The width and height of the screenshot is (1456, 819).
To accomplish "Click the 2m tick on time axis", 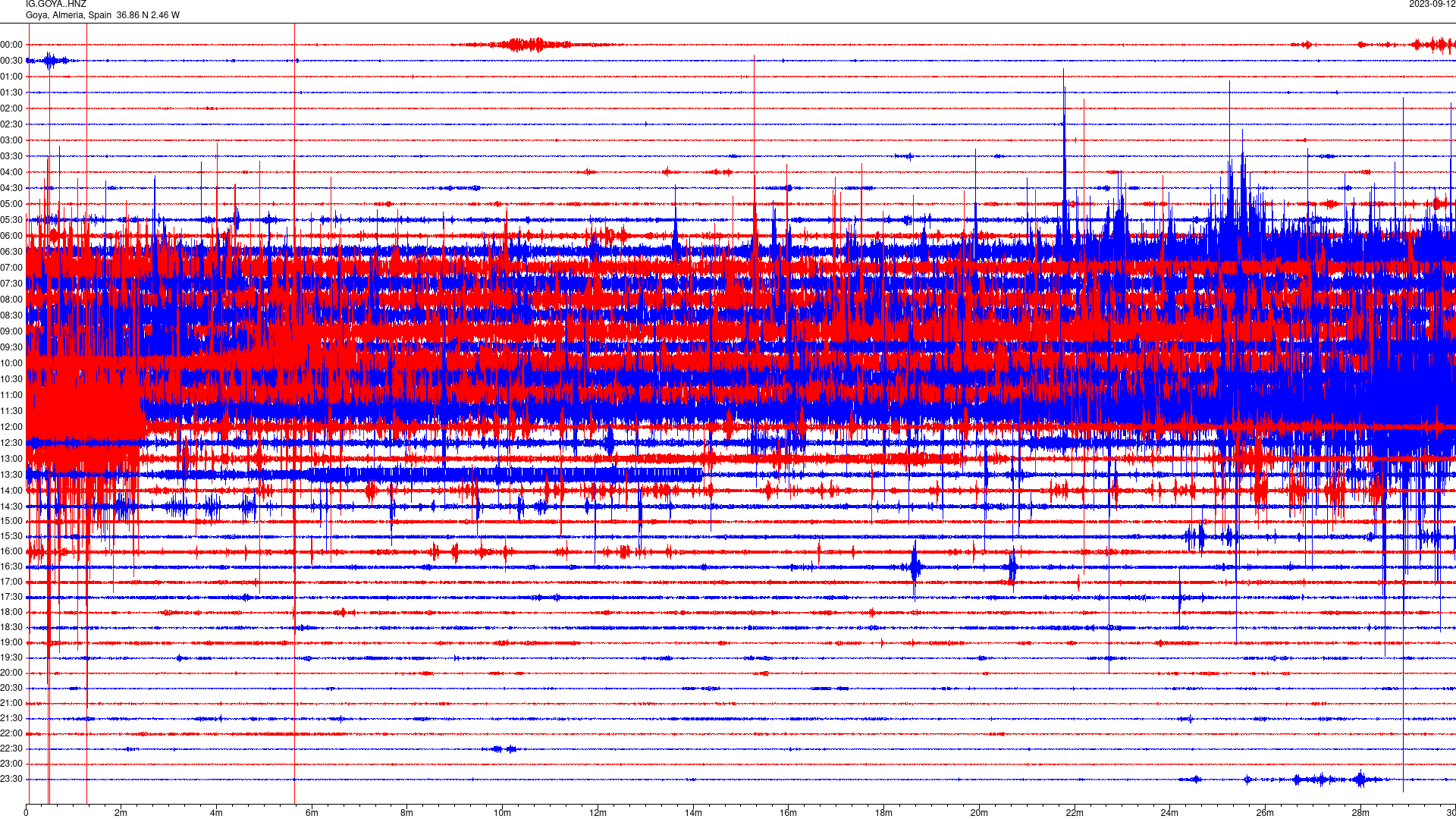I will 121,813.
